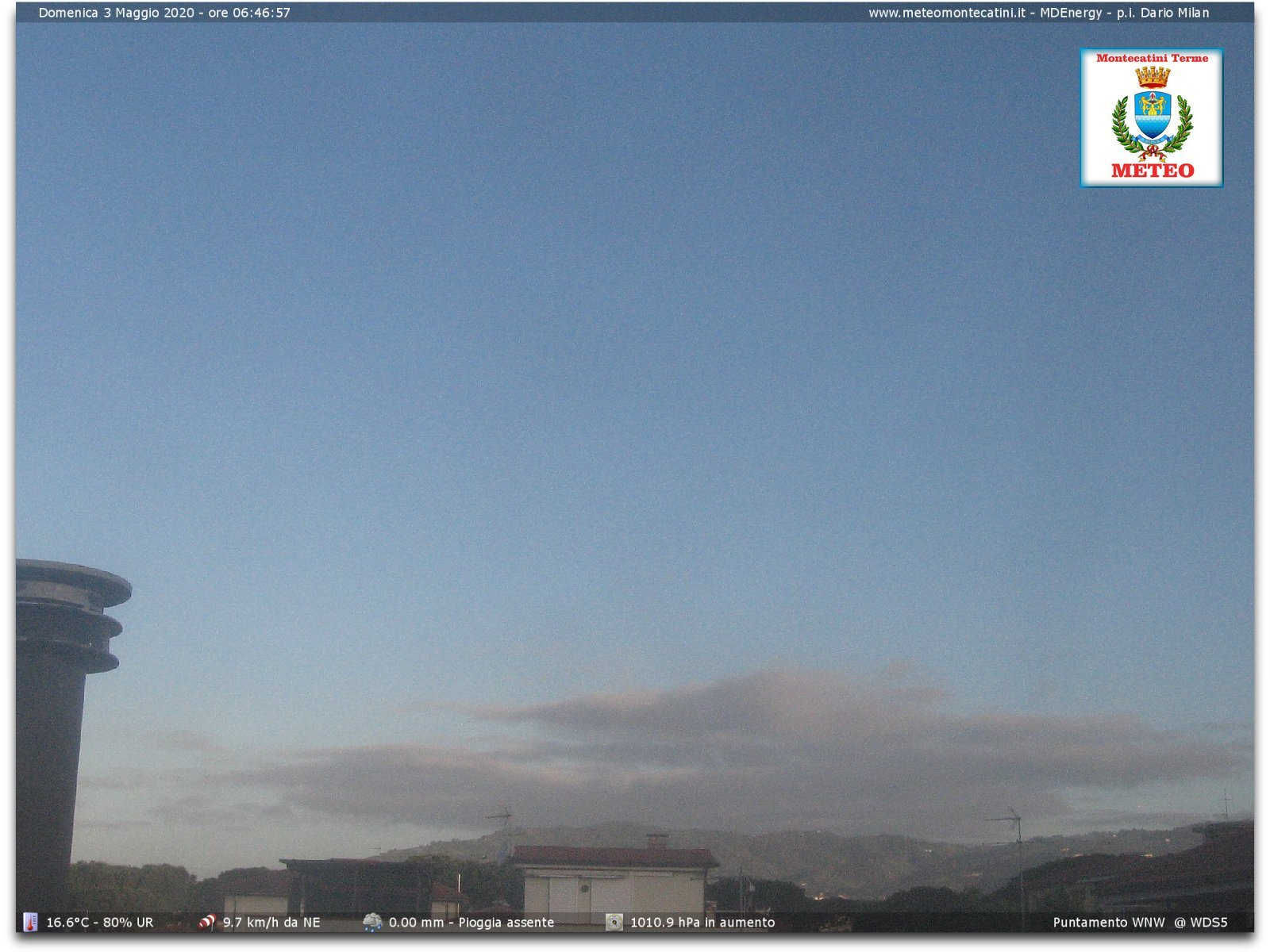Click the dark chimney at left edge
1270x952 pixels.
click(x=54, y=714)
